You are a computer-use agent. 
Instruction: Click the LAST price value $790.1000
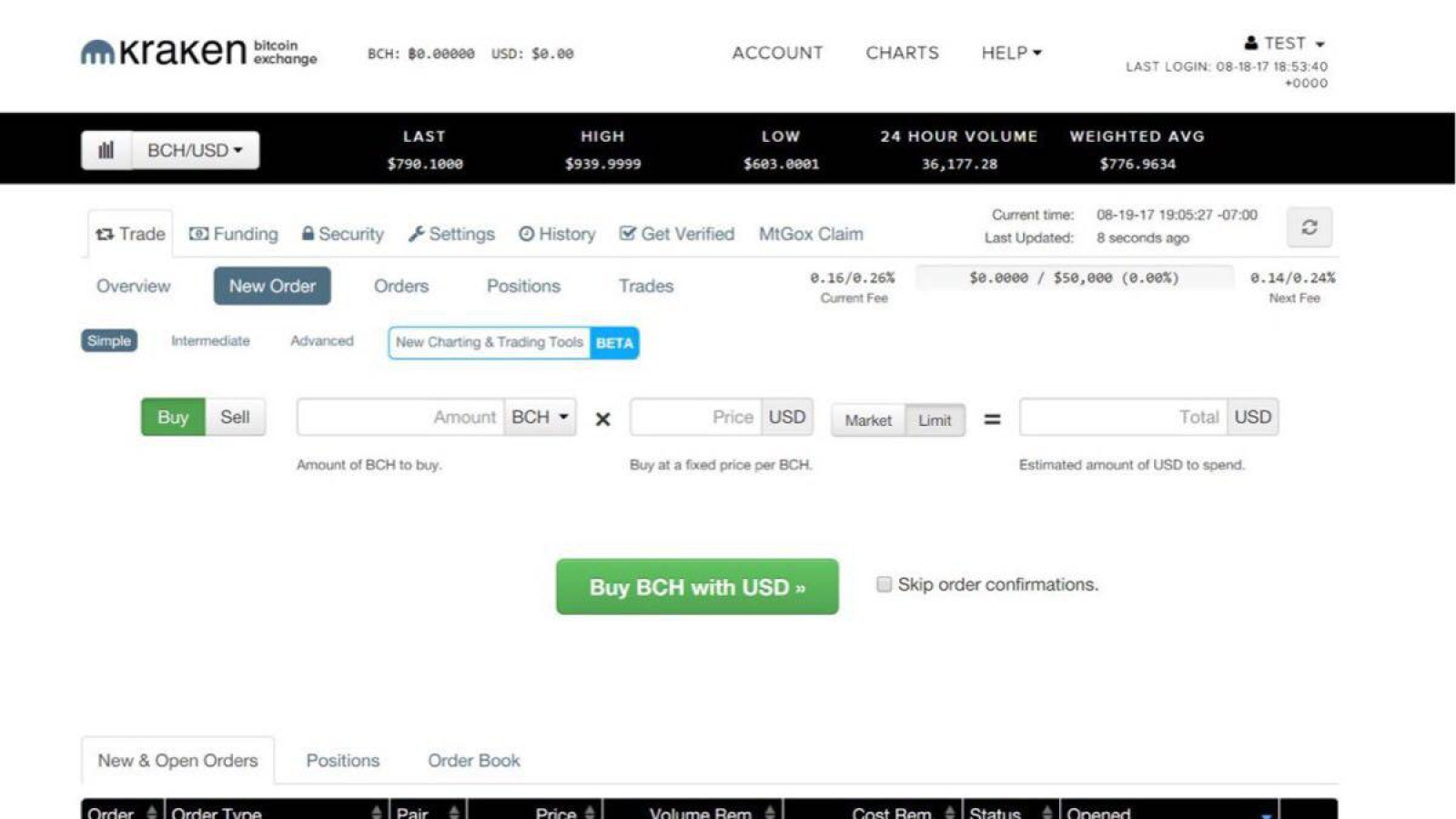click(x=425, y=164)
